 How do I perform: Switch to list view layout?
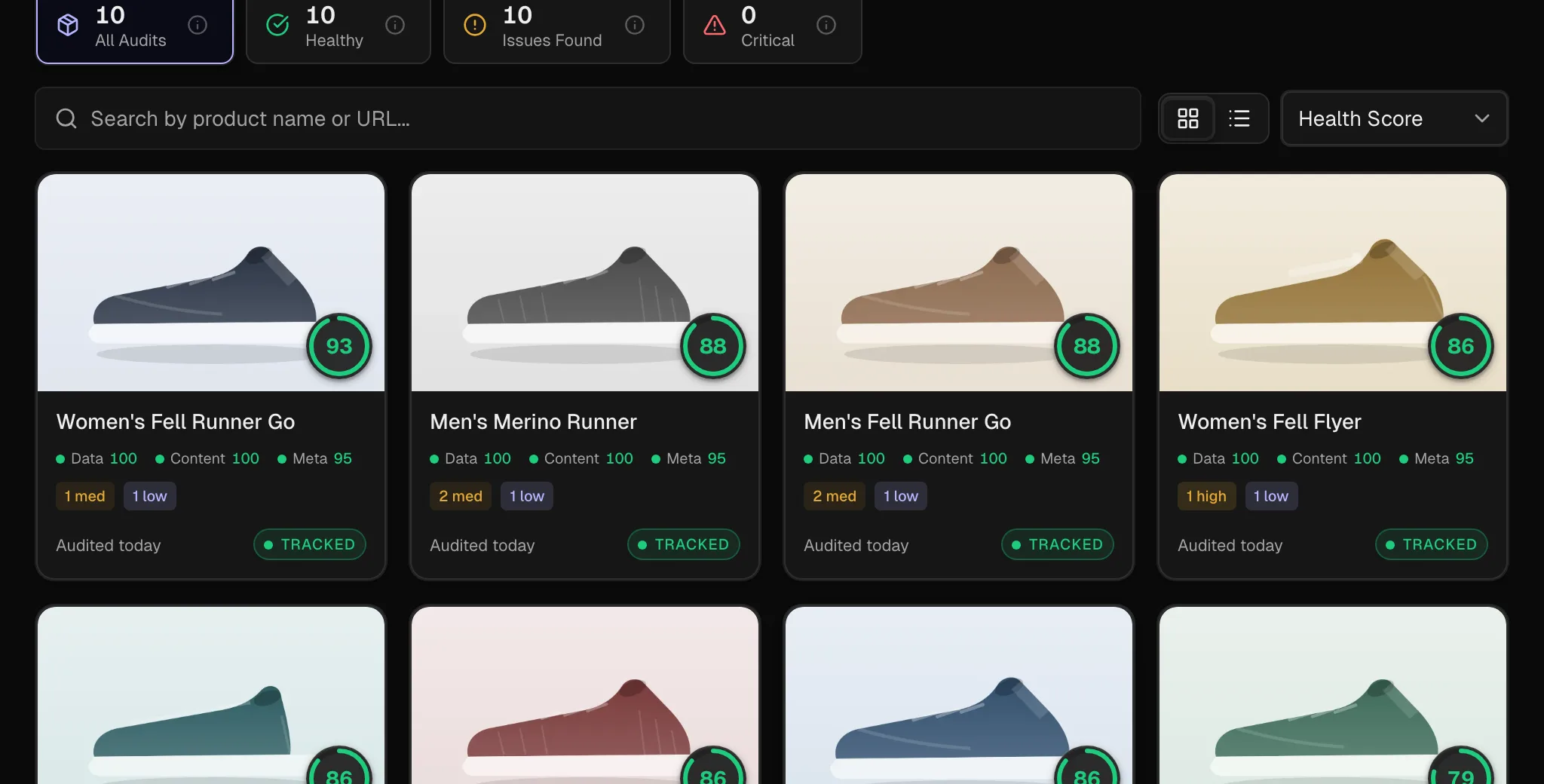point(1239,118)
